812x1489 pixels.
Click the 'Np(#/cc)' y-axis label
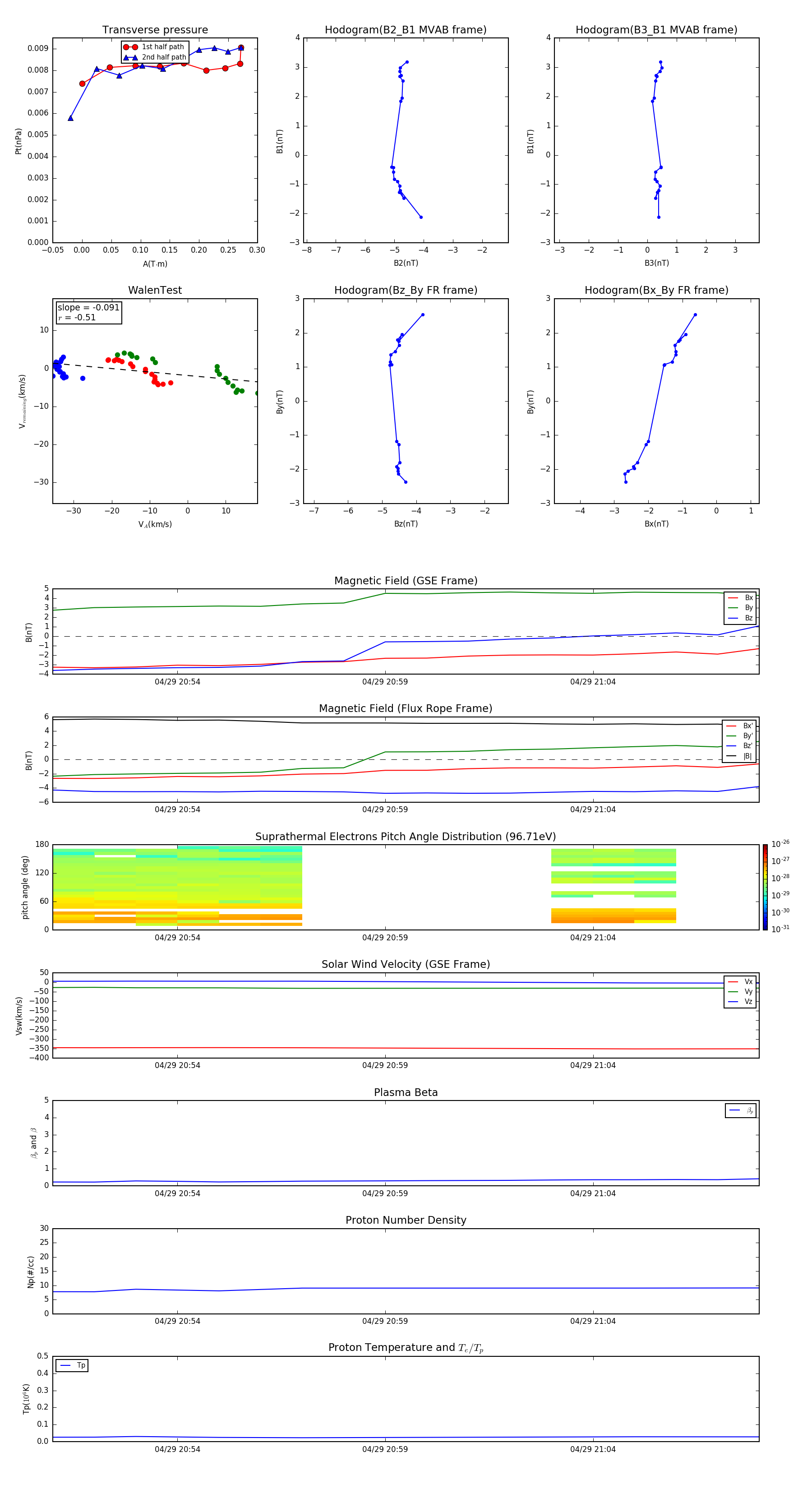pyautogui.click(x=31, y=1272)
